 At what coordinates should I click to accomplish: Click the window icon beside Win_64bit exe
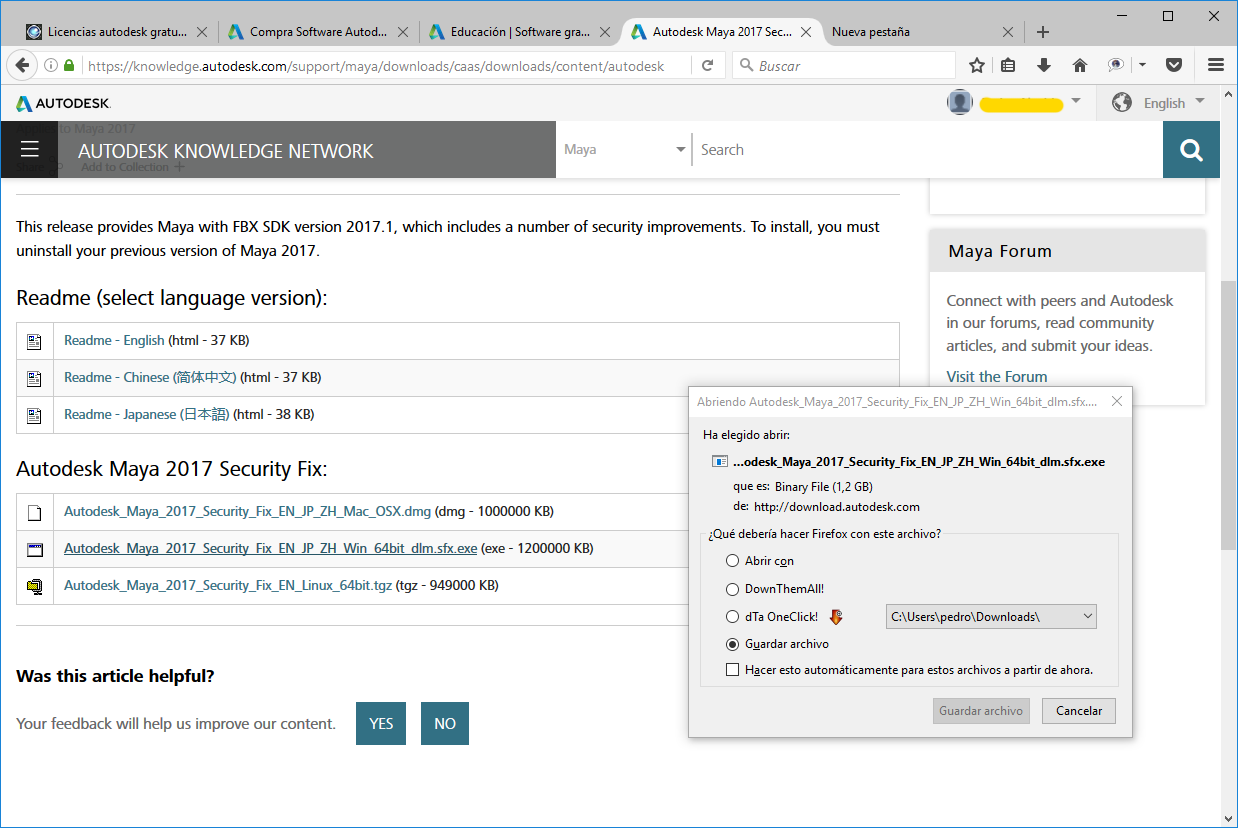[x=34, y=549]
